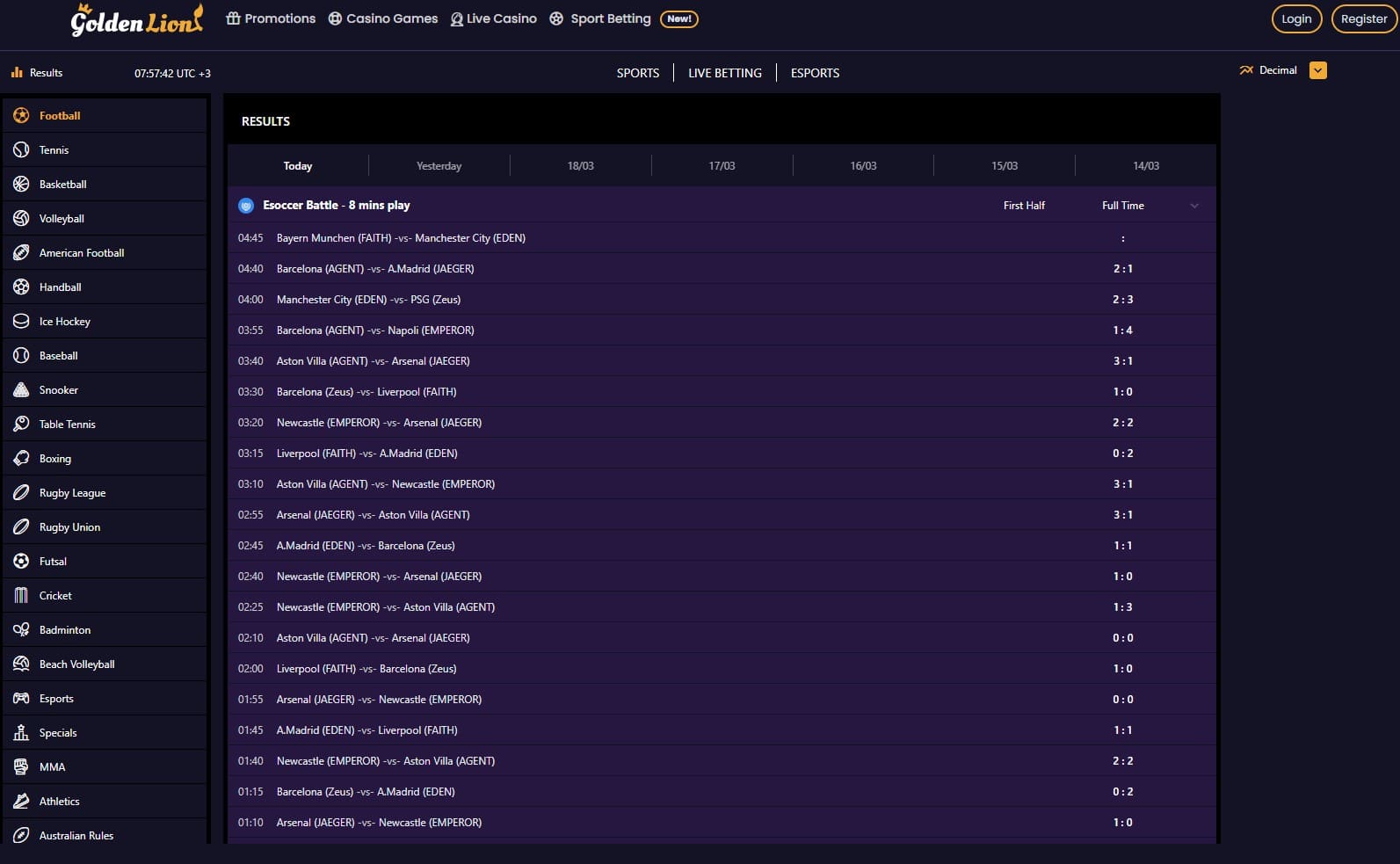This screenshot has width=1400, height=864.
Task: Click Liverpool (FAITH) vs Barcelona (Zeus) 02:00 row
Action: [722, 669]
